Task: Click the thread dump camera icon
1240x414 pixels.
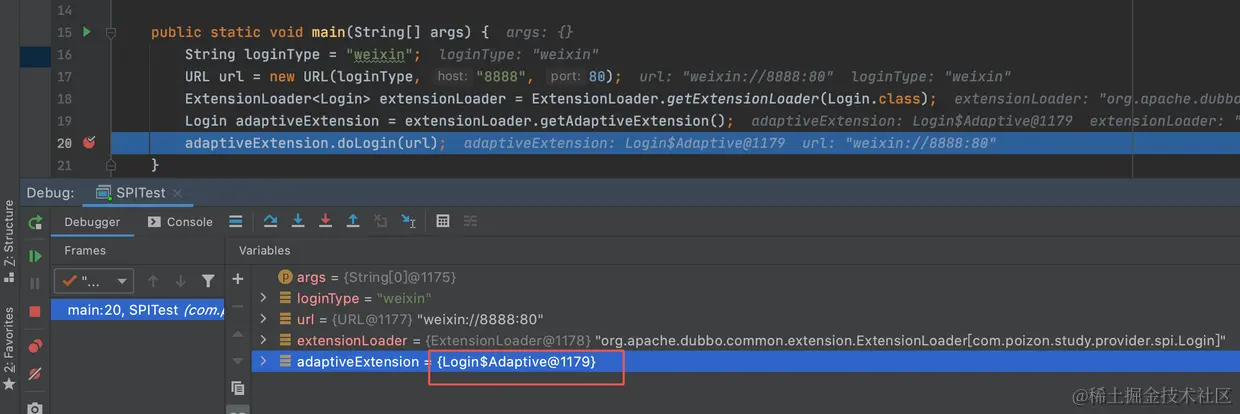Action: click(35, 407)
